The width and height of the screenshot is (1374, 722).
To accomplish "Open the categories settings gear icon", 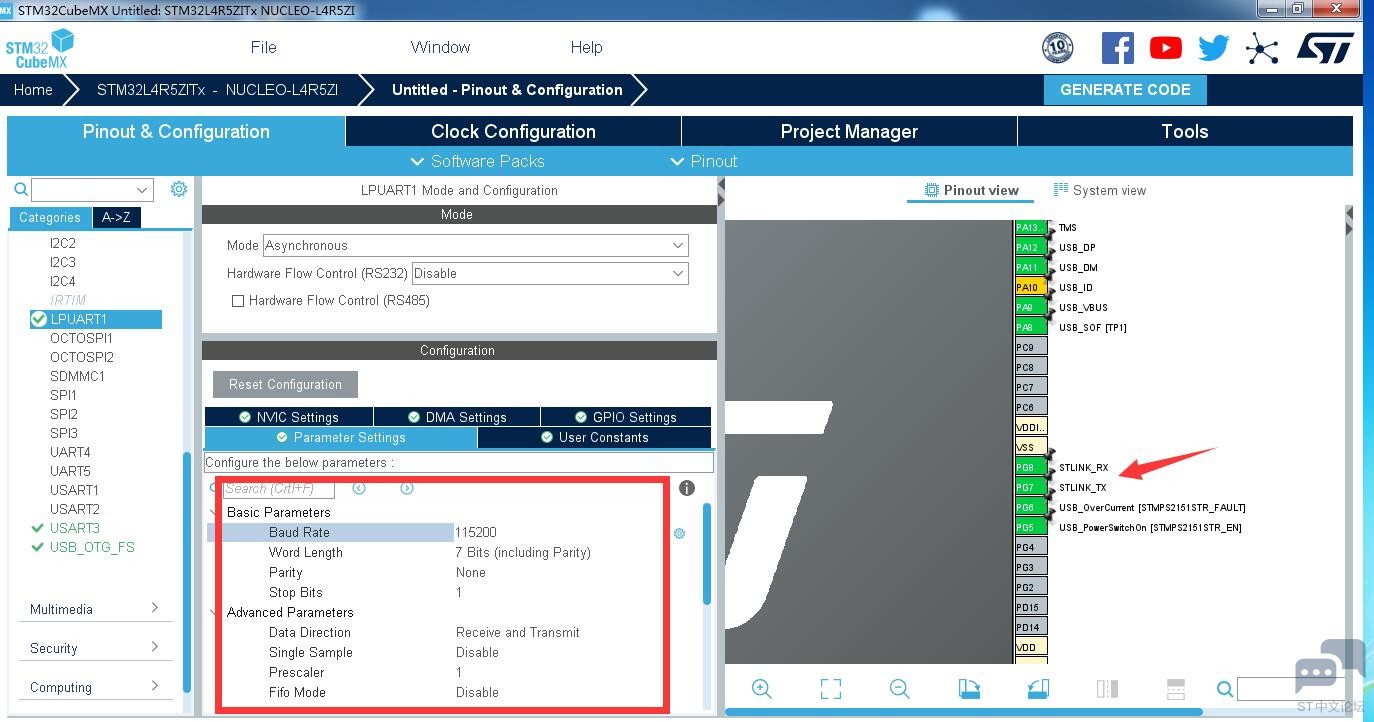I will click(x=179, y=189).
